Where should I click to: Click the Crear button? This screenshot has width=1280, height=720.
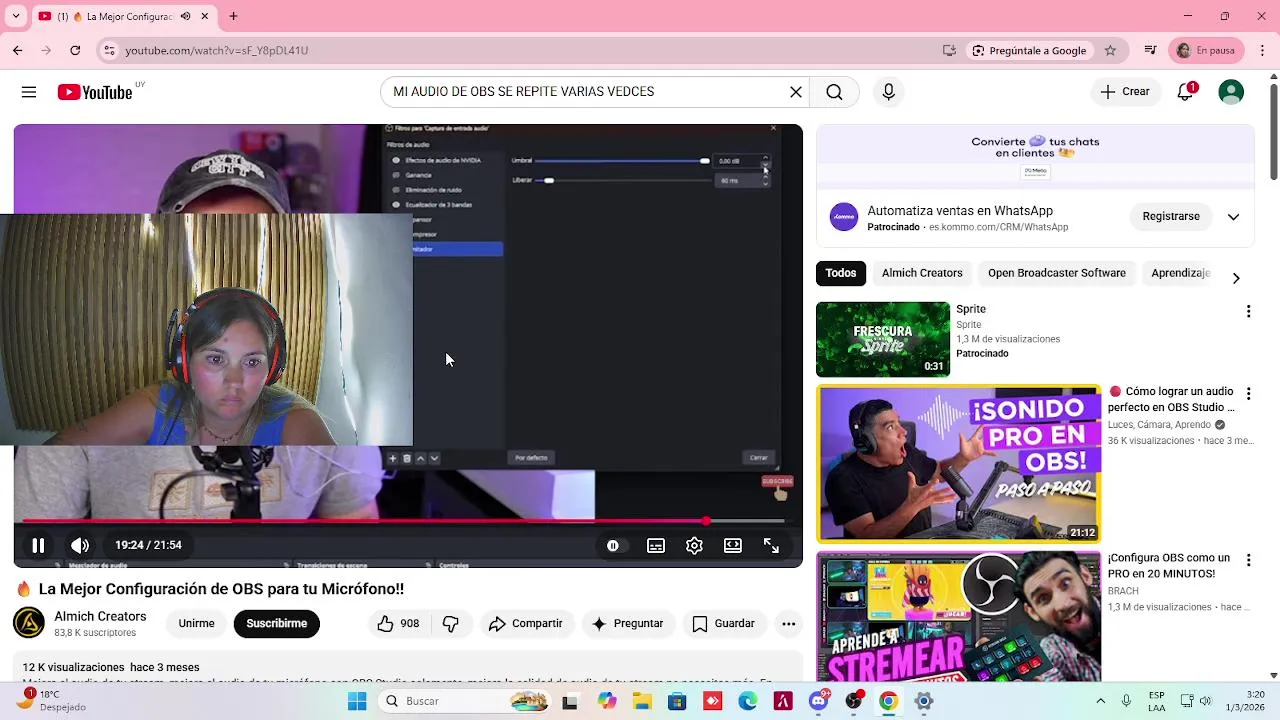(x=1126, y=92)
